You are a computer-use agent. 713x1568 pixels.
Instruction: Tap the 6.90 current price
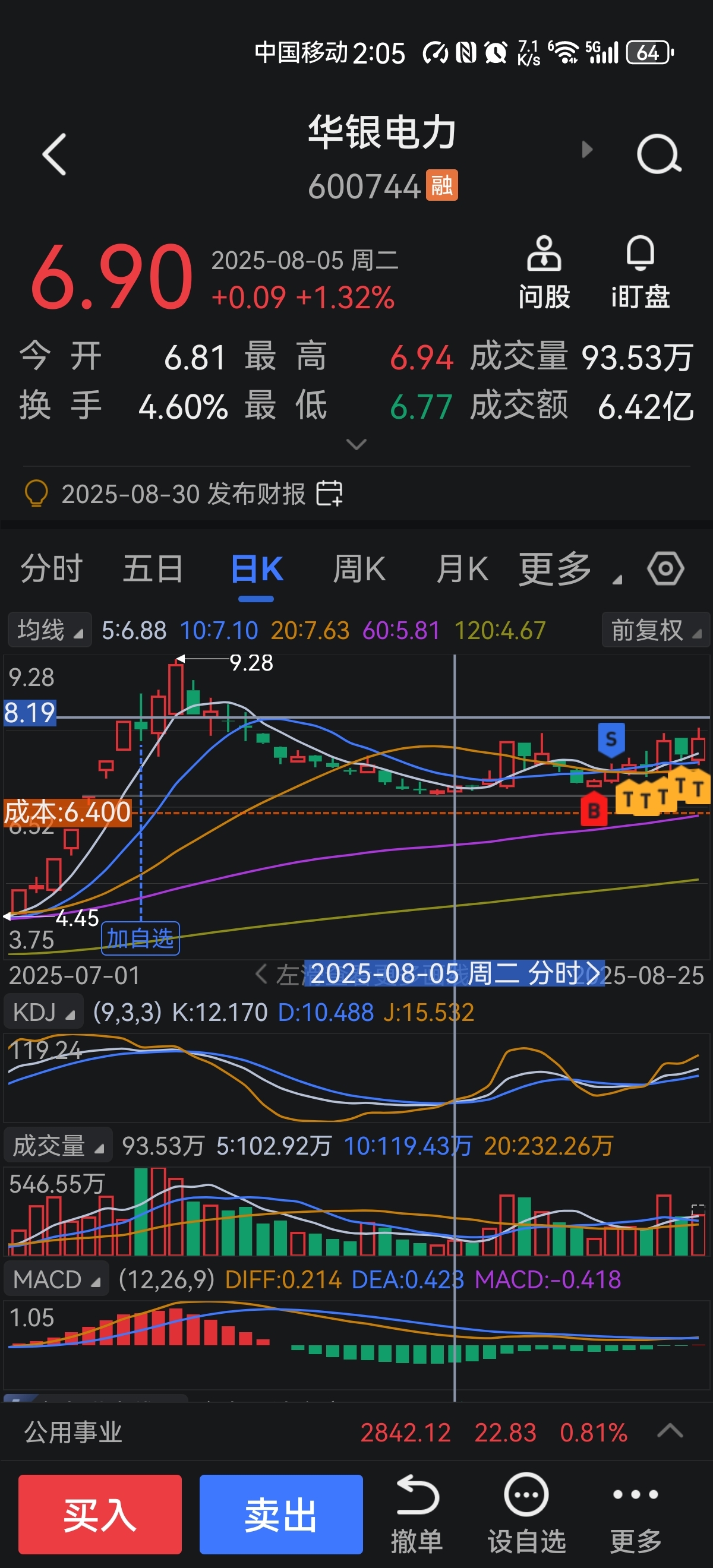112,277
